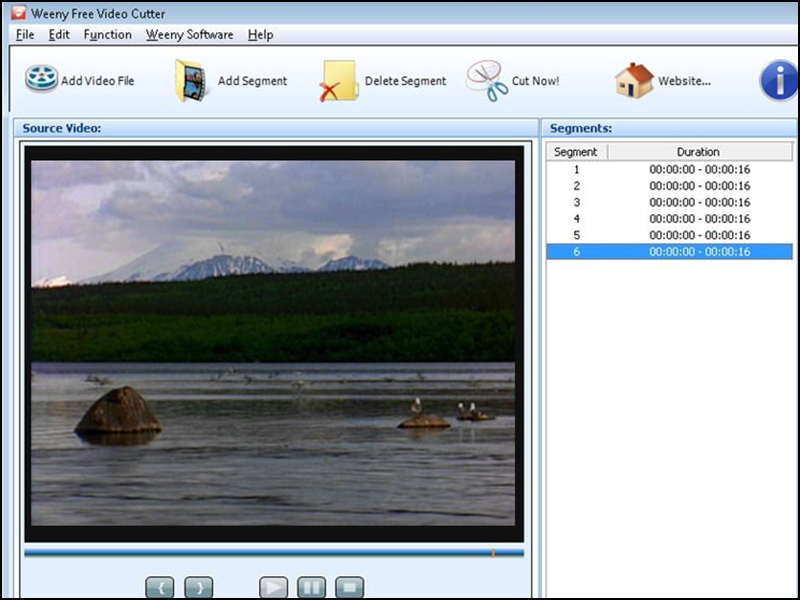The width and height of the screenshot is (800, 600).
Task: Open the Function menu
Action: [108, 35]
